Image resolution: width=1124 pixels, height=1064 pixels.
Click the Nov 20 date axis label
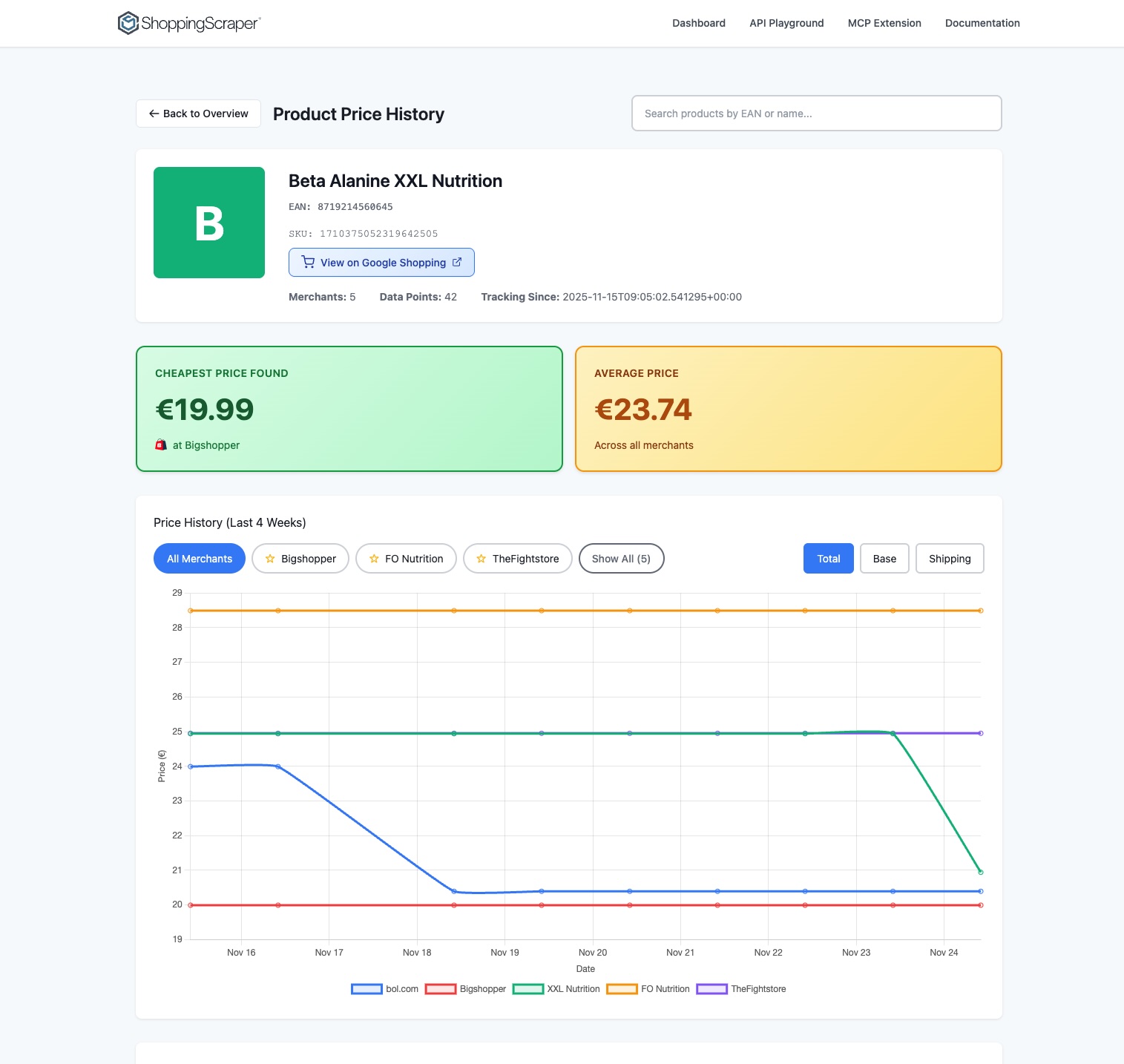[593, 953]
